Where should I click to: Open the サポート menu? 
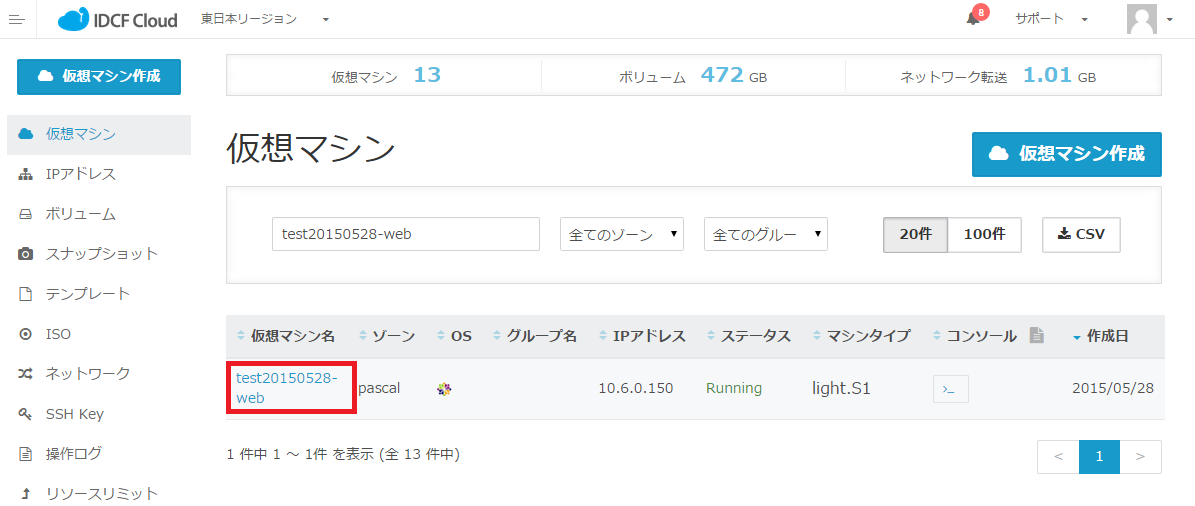[1051, 19]
